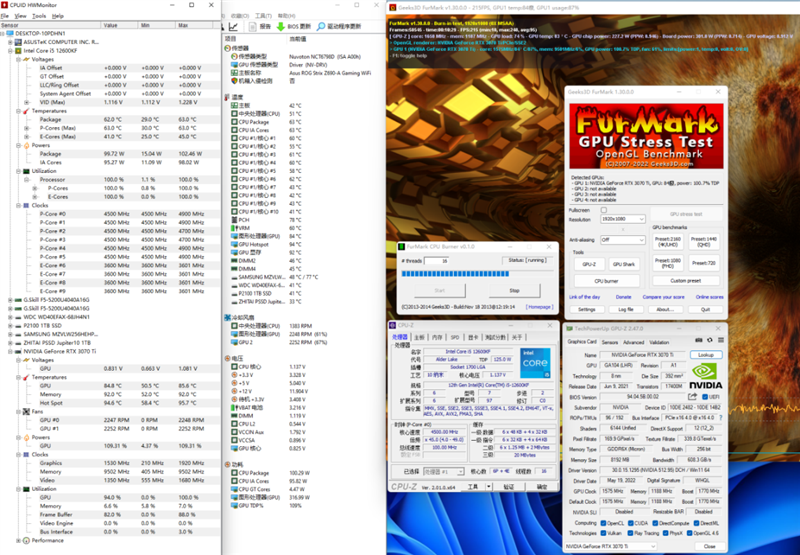The width and height of the screenshot is (800, 555).
Task: Click the 冷却风扇 fan section icon
Action: pyautogui.click(x=227, y=317)
